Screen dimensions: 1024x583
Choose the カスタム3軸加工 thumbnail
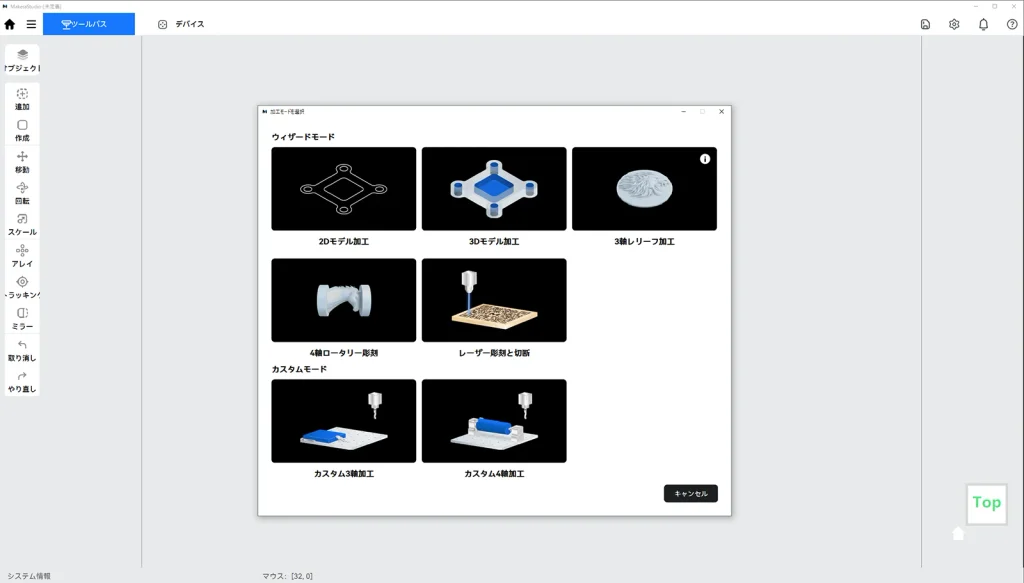[344, 421]
